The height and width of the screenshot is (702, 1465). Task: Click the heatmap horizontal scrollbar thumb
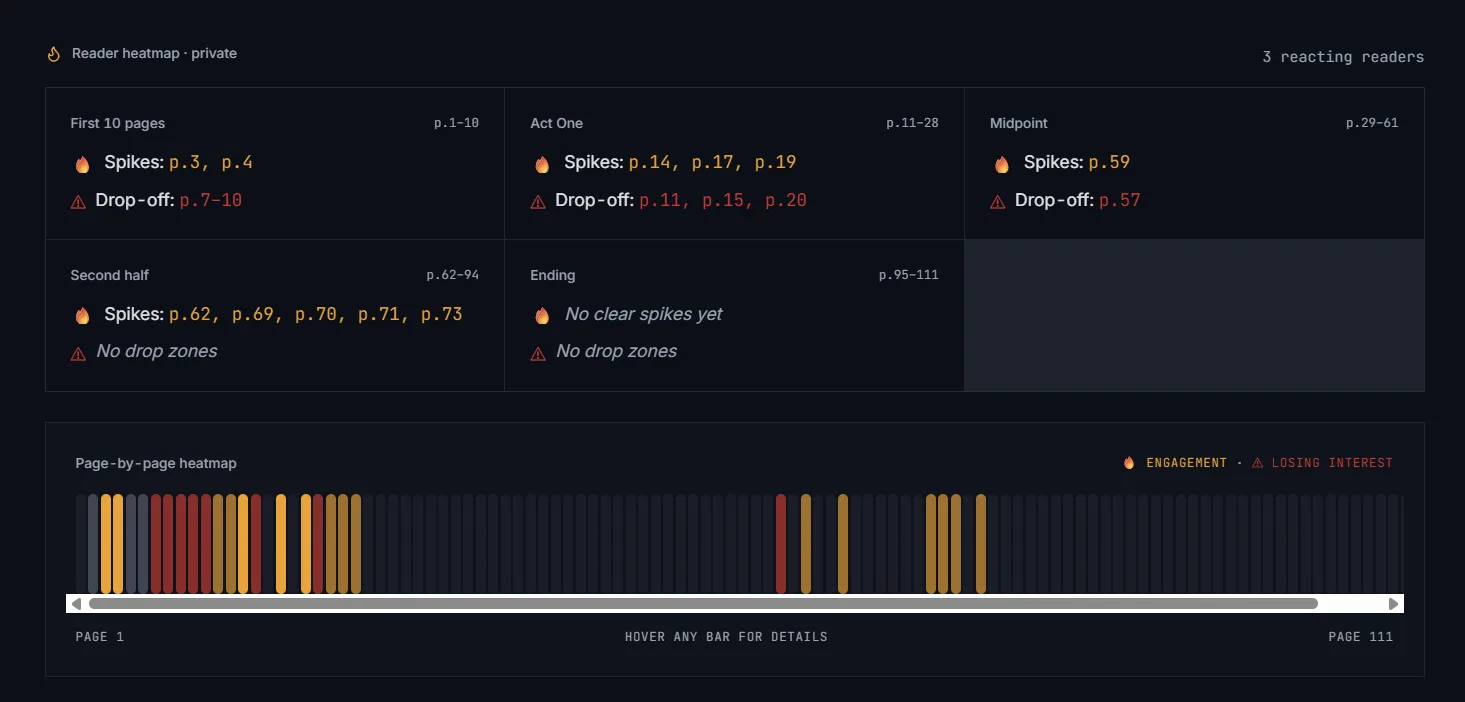tap(703, 603)
